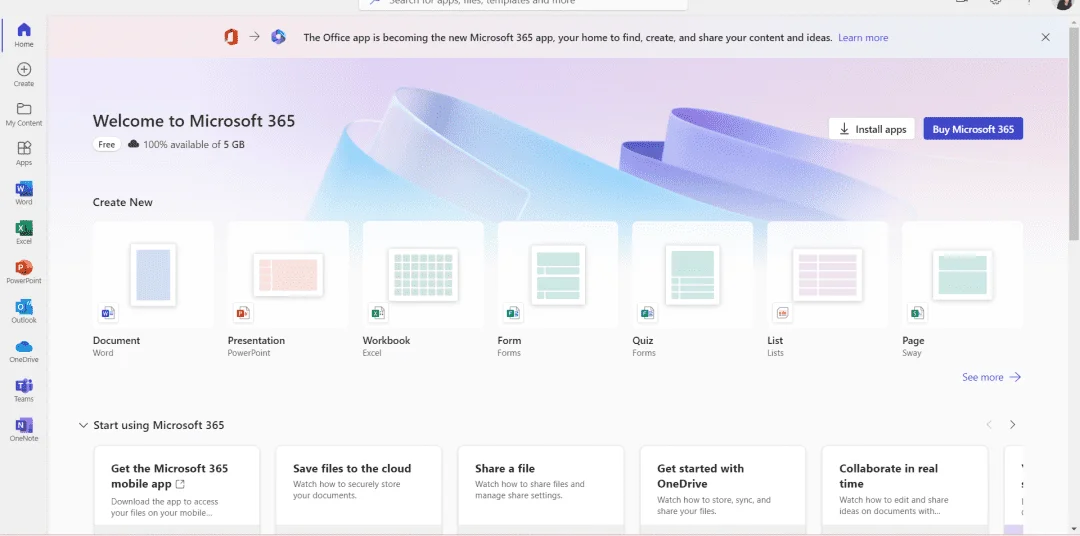Open Outlook from the sidebar
This screenshot has width=1080, height=536.
click(x=23, y=311)
